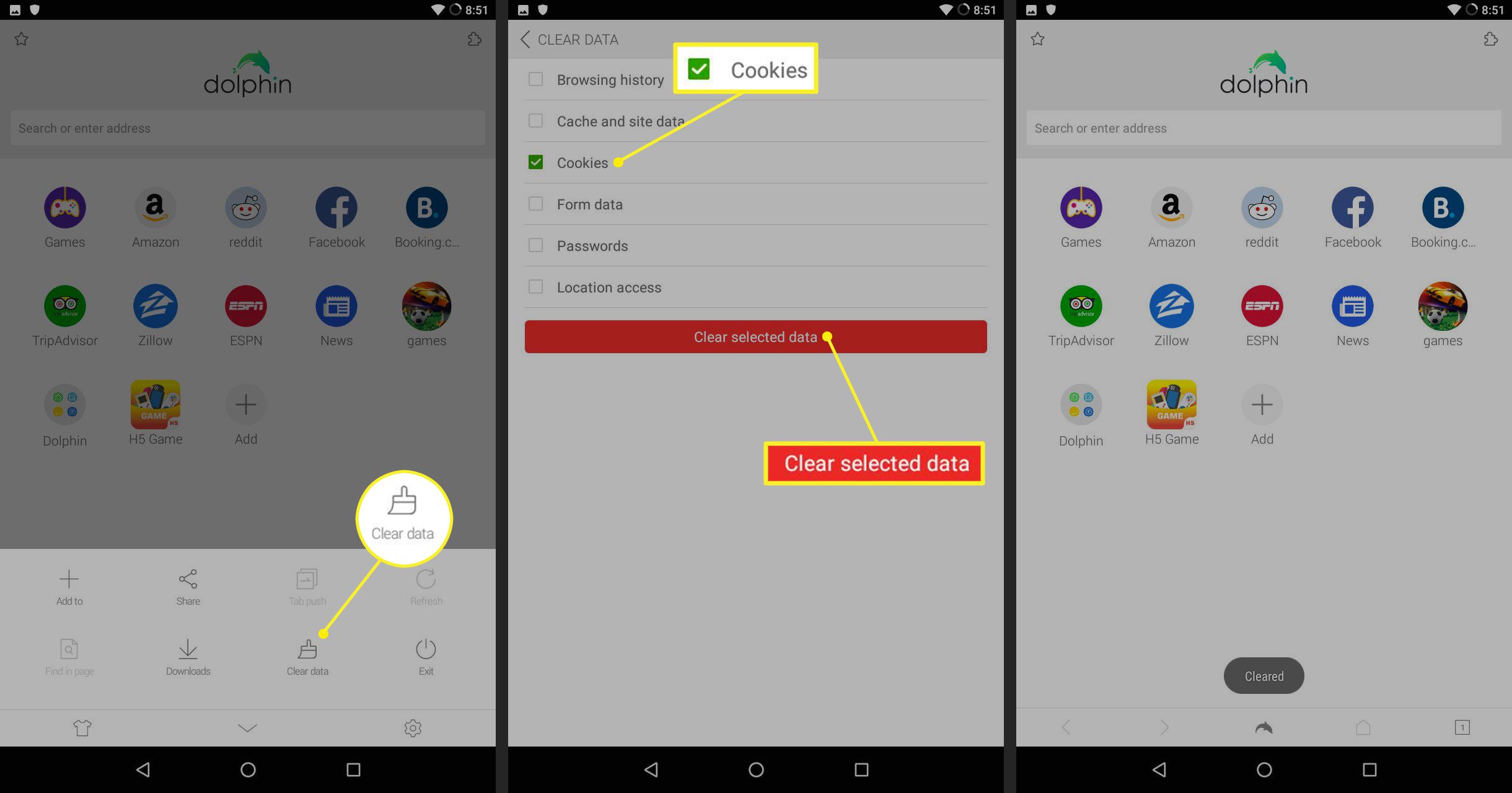Screen dimensions: 1512x793
Task: Tap the Cleared confirmation toast message
Action: click(1263, 676)
